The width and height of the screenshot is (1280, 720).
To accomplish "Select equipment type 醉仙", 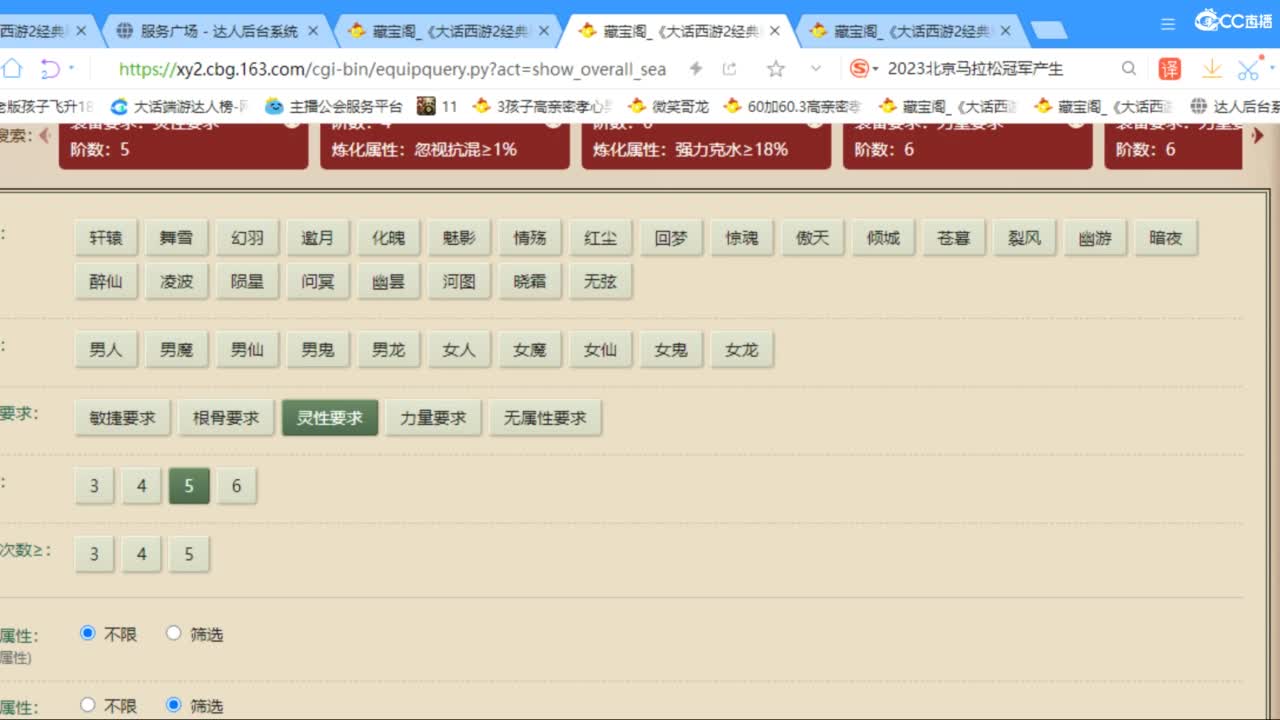I will (x=106, y=282).
